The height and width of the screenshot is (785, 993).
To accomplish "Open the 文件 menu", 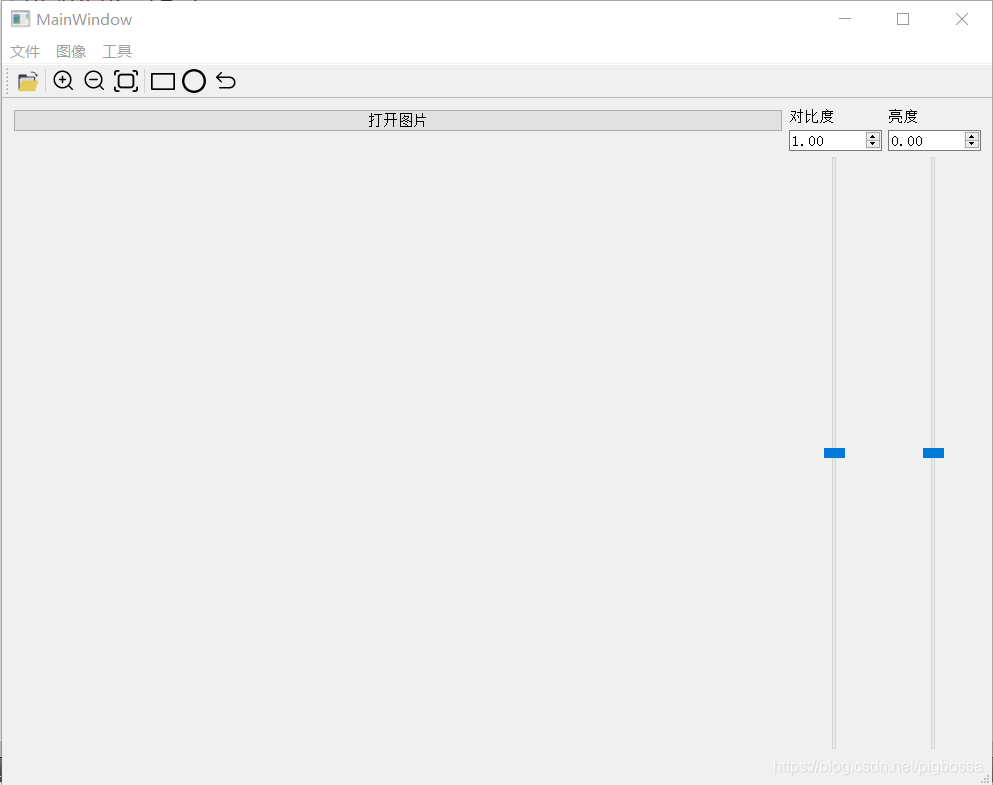I will click(25, 51).
